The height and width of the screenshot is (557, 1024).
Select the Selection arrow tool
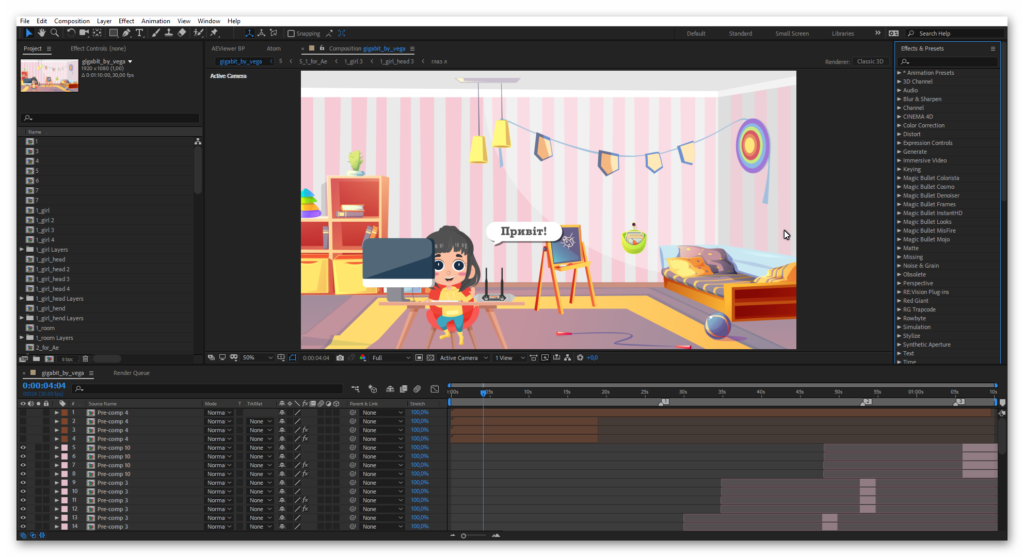click(29, 33)
